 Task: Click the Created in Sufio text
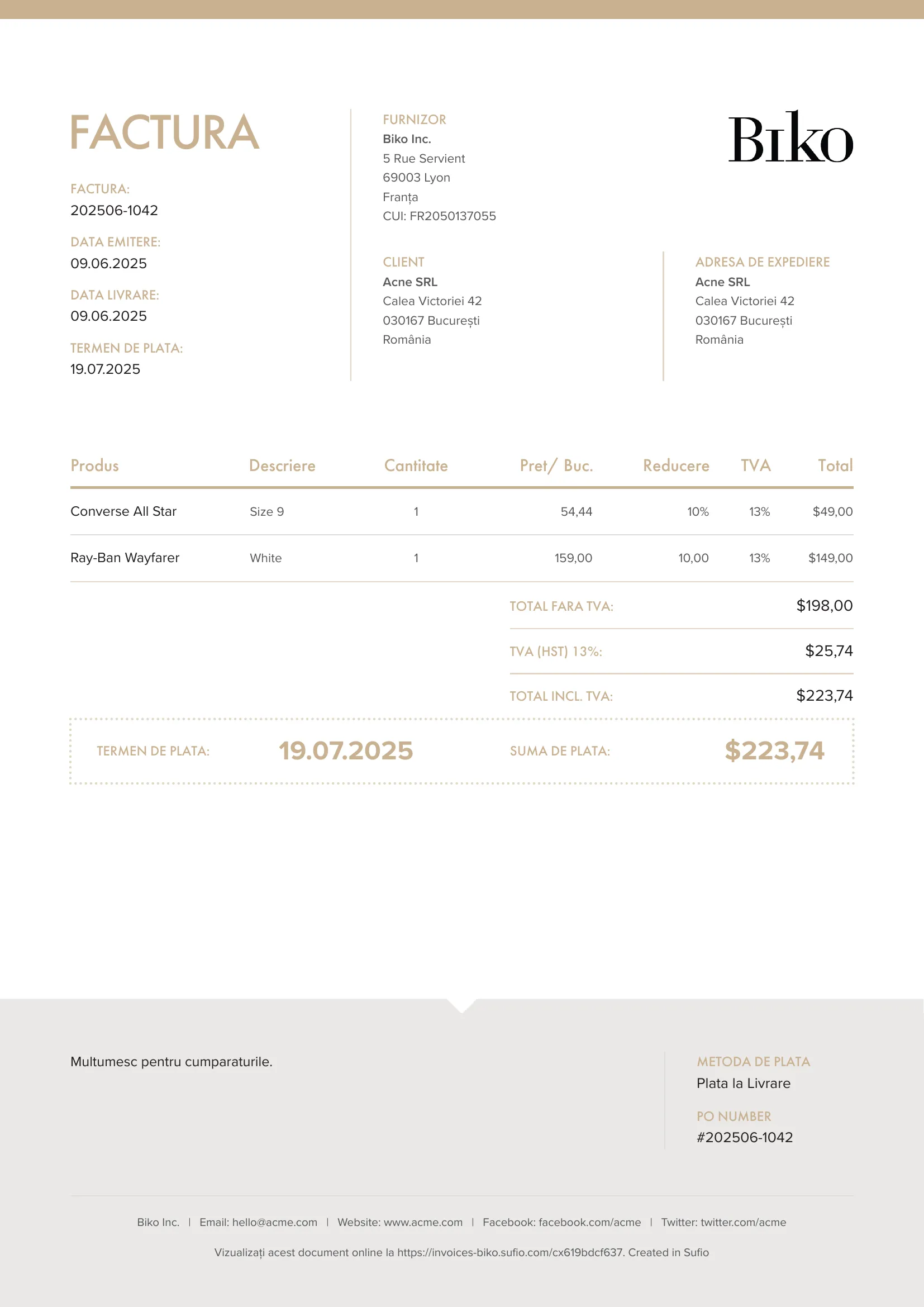pos(669,1252)
